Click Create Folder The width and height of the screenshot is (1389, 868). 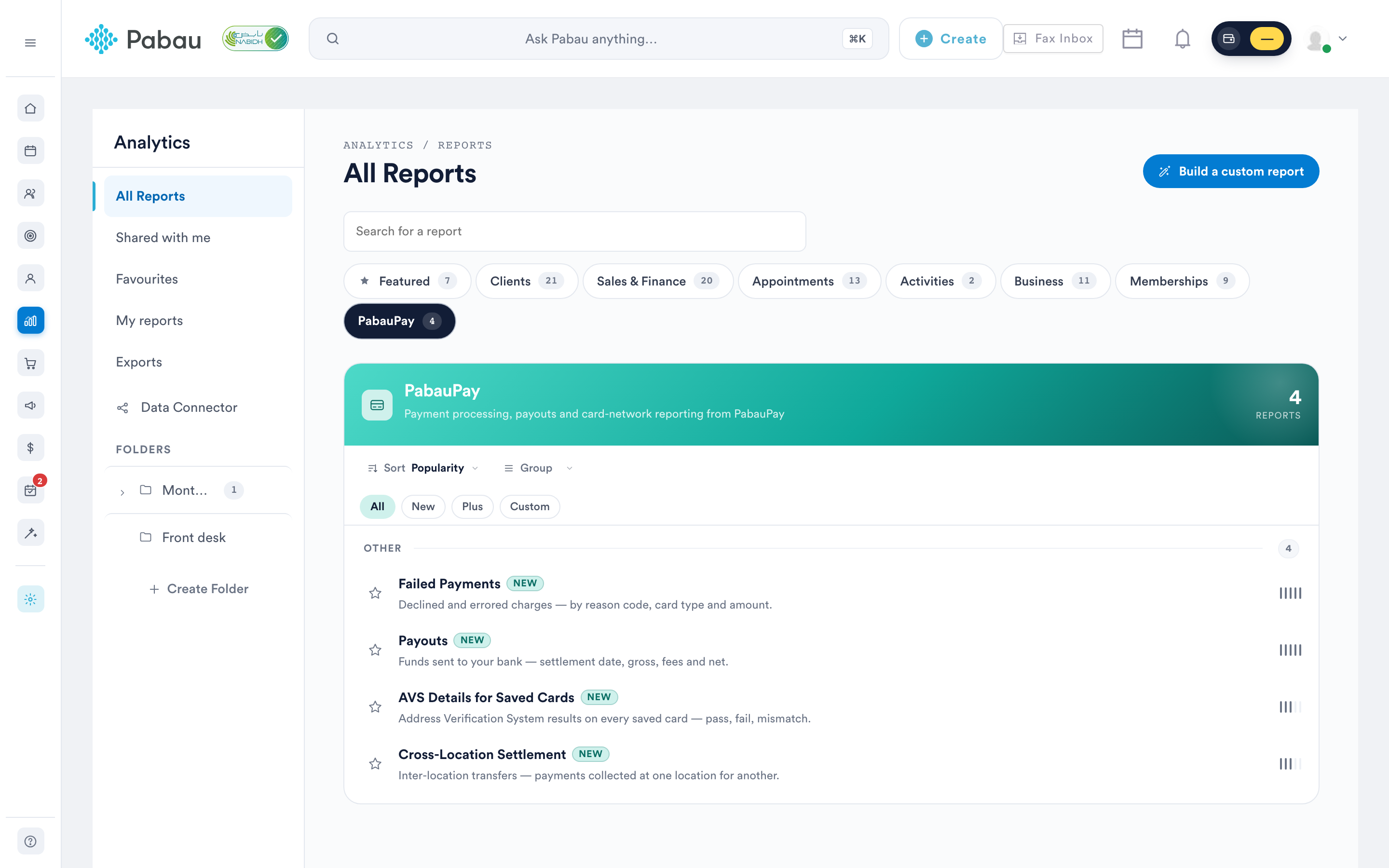pyautogui.click(x=199, y=589)
